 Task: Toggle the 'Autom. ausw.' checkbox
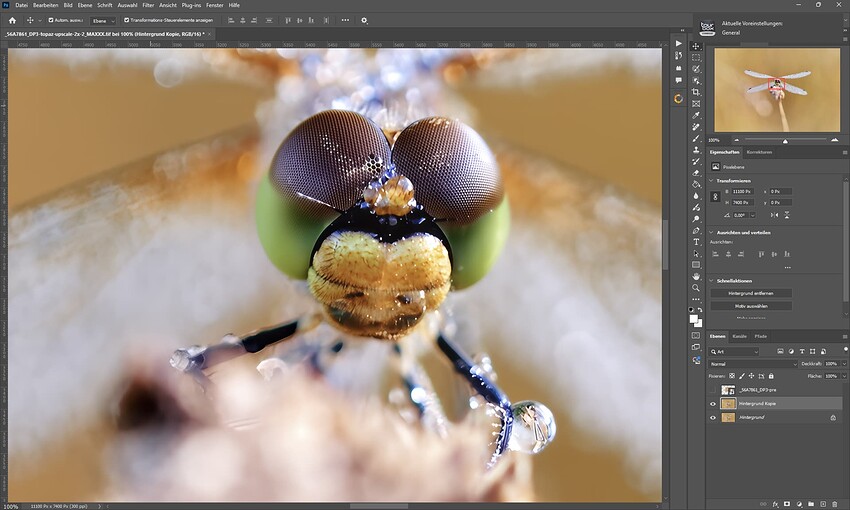pyautogui.click(x=51, y=21)
